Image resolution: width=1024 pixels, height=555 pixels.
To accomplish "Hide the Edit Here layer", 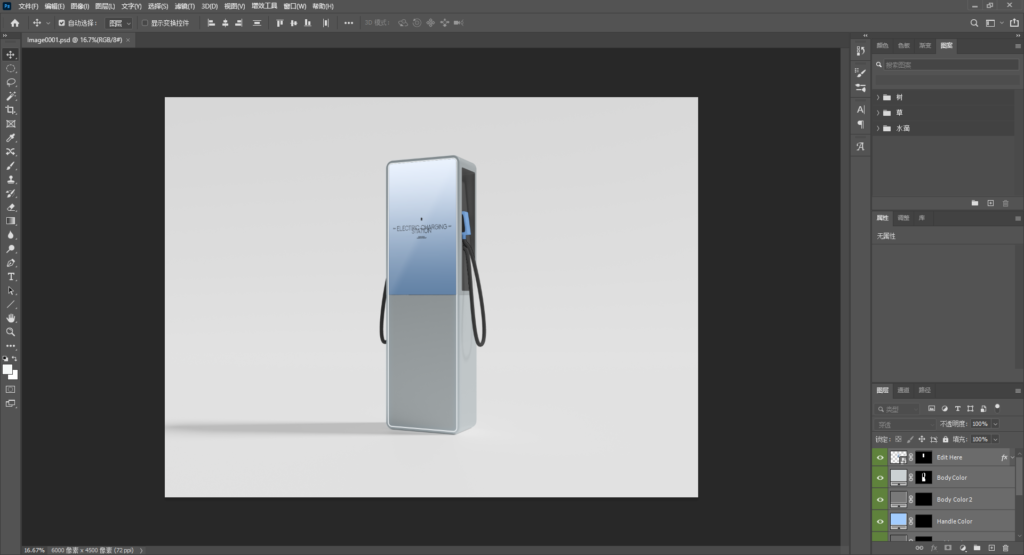I will pyautogui.click(x=880, y=457).
